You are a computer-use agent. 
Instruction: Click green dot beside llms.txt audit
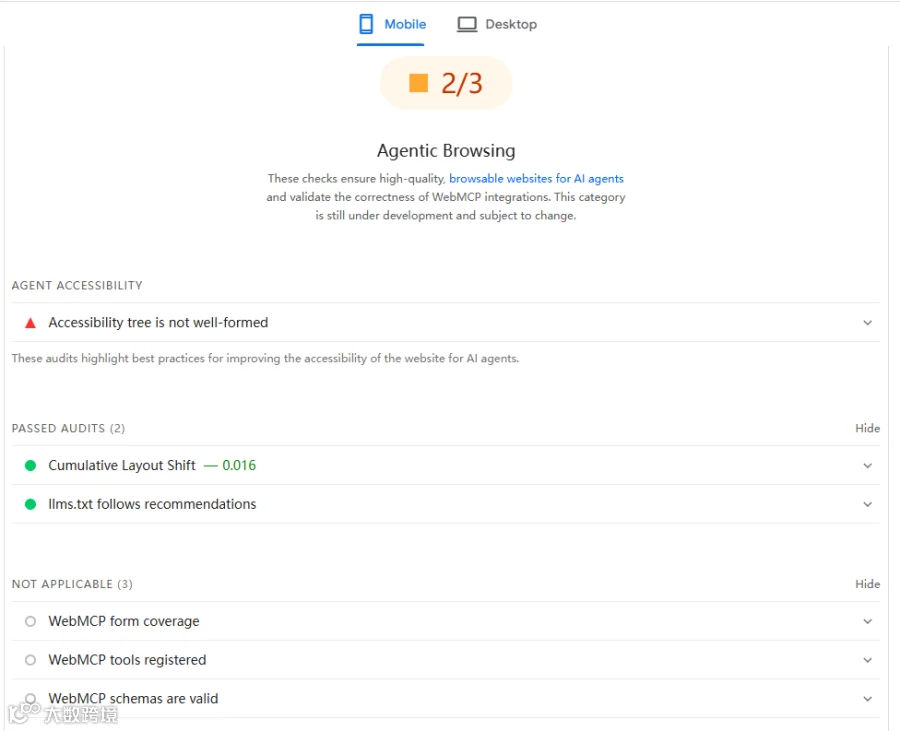tap(30, 504)
